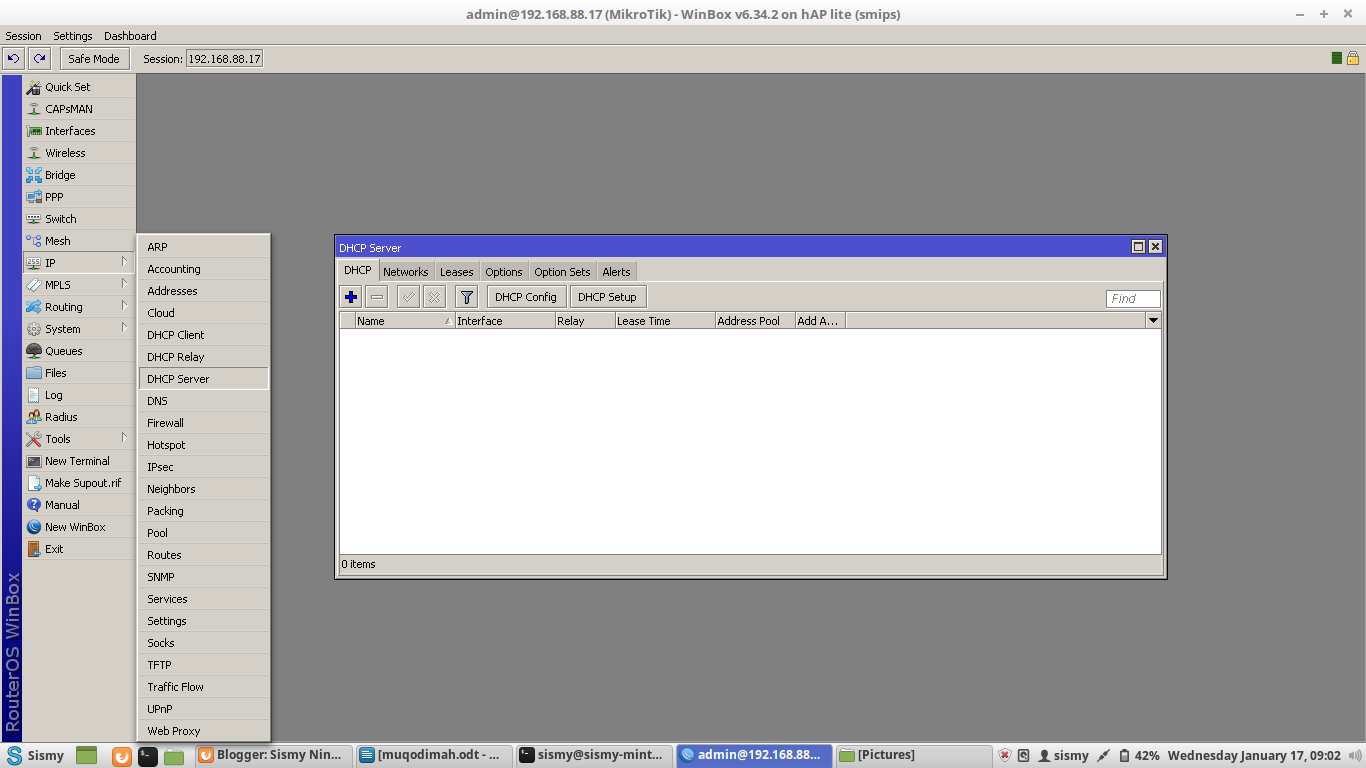The image size is (1366, 768).
Task: Switch to muqodimah.odt document in taskbar
Action: tap(436, 756)
